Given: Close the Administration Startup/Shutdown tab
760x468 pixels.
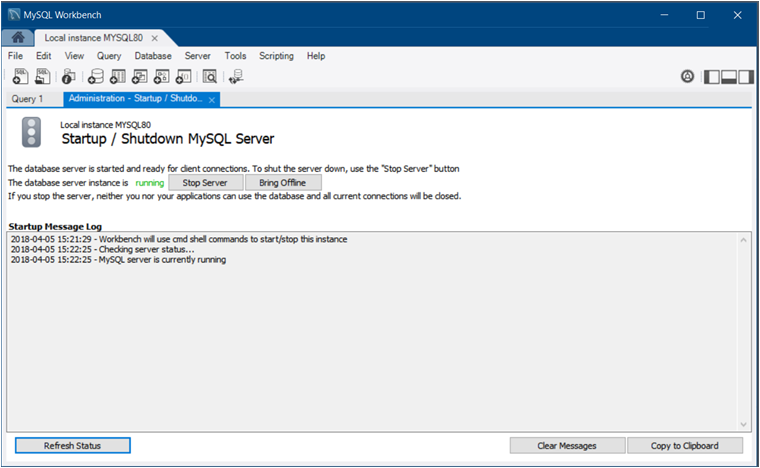Looking at the screenshot, I should [212, 100].
